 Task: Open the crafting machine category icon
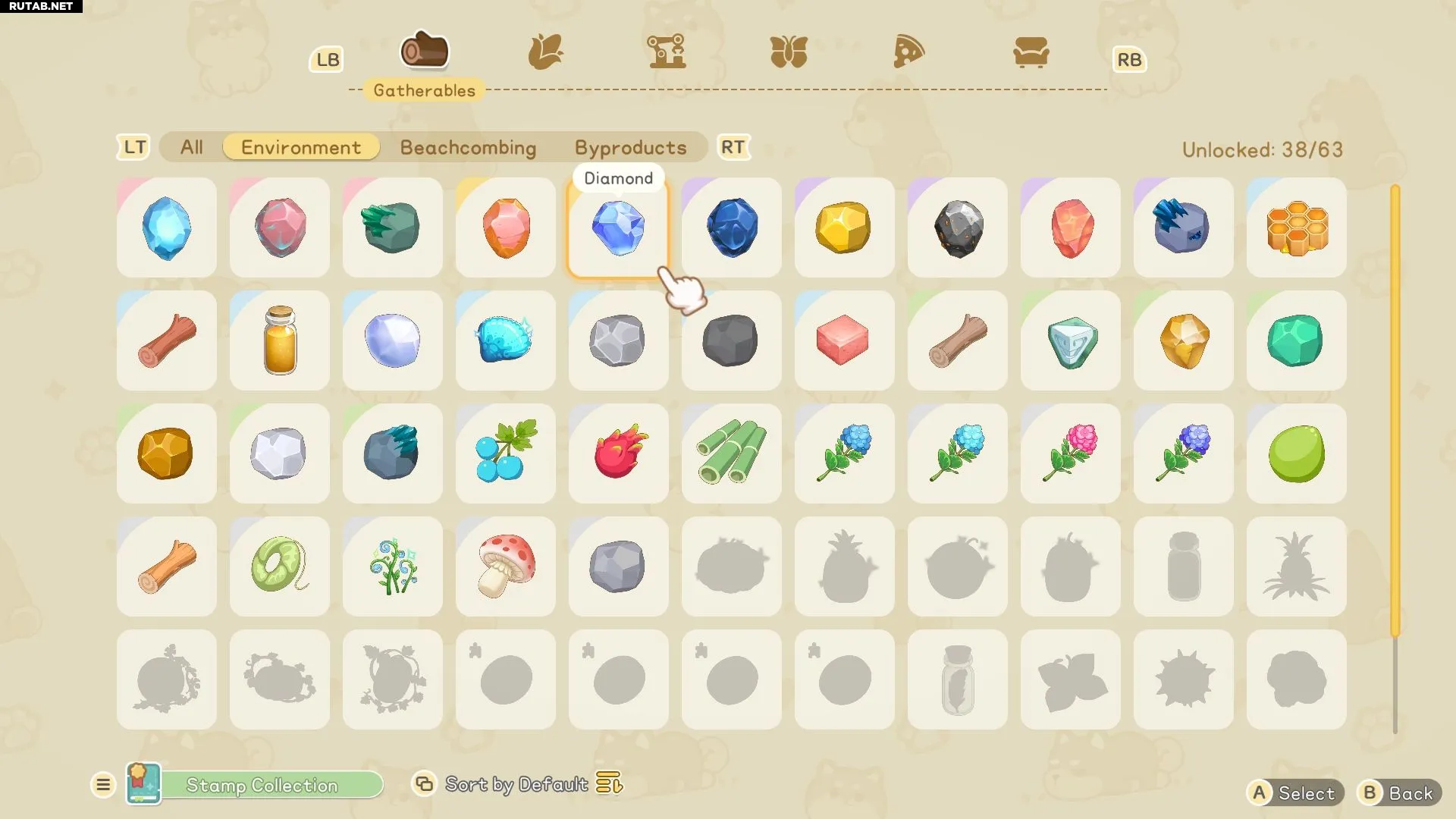click(667, 52)
